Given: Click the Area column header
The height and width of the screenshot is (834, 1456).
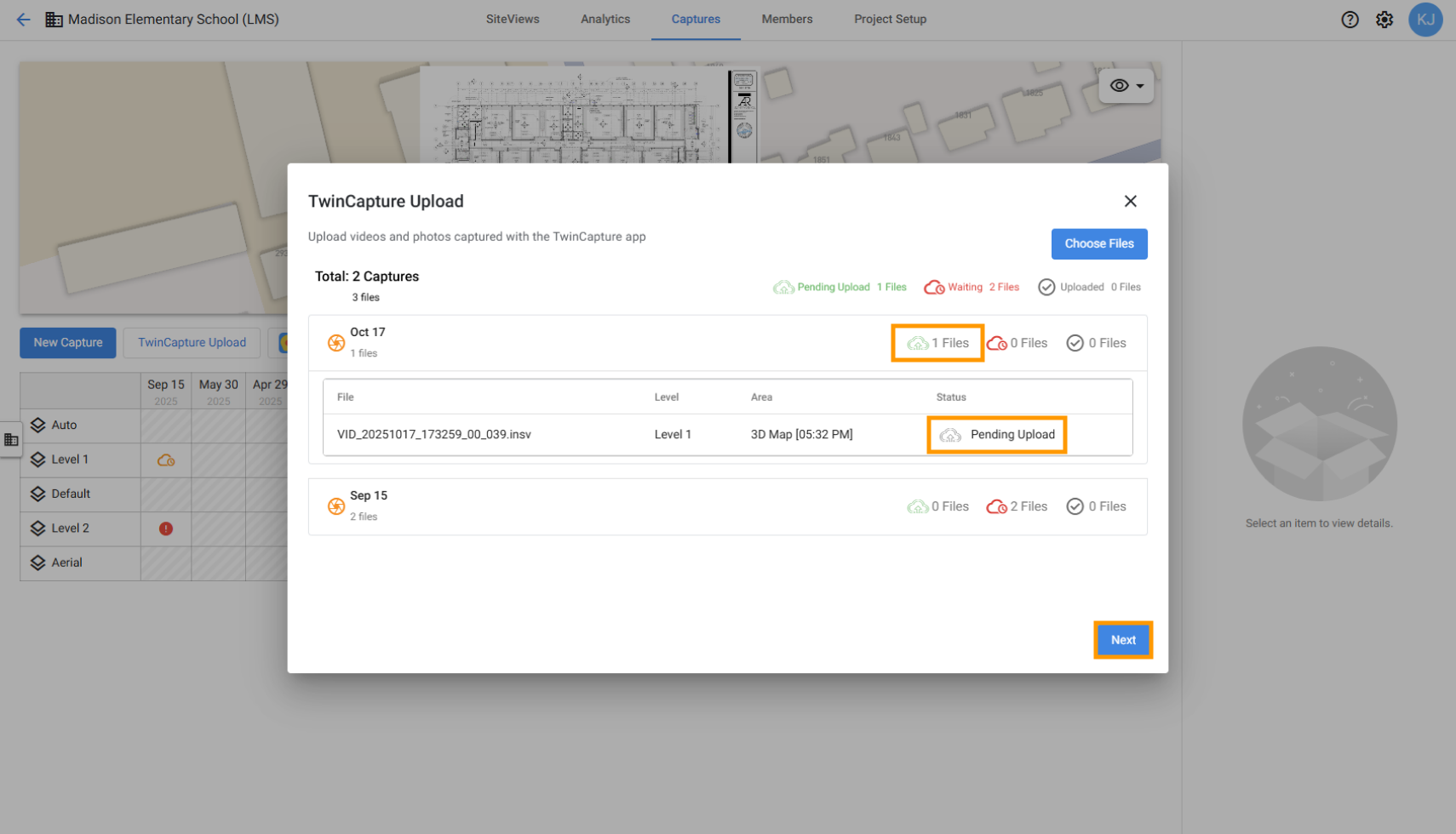Looking at the screenshot, I should 761,397.
